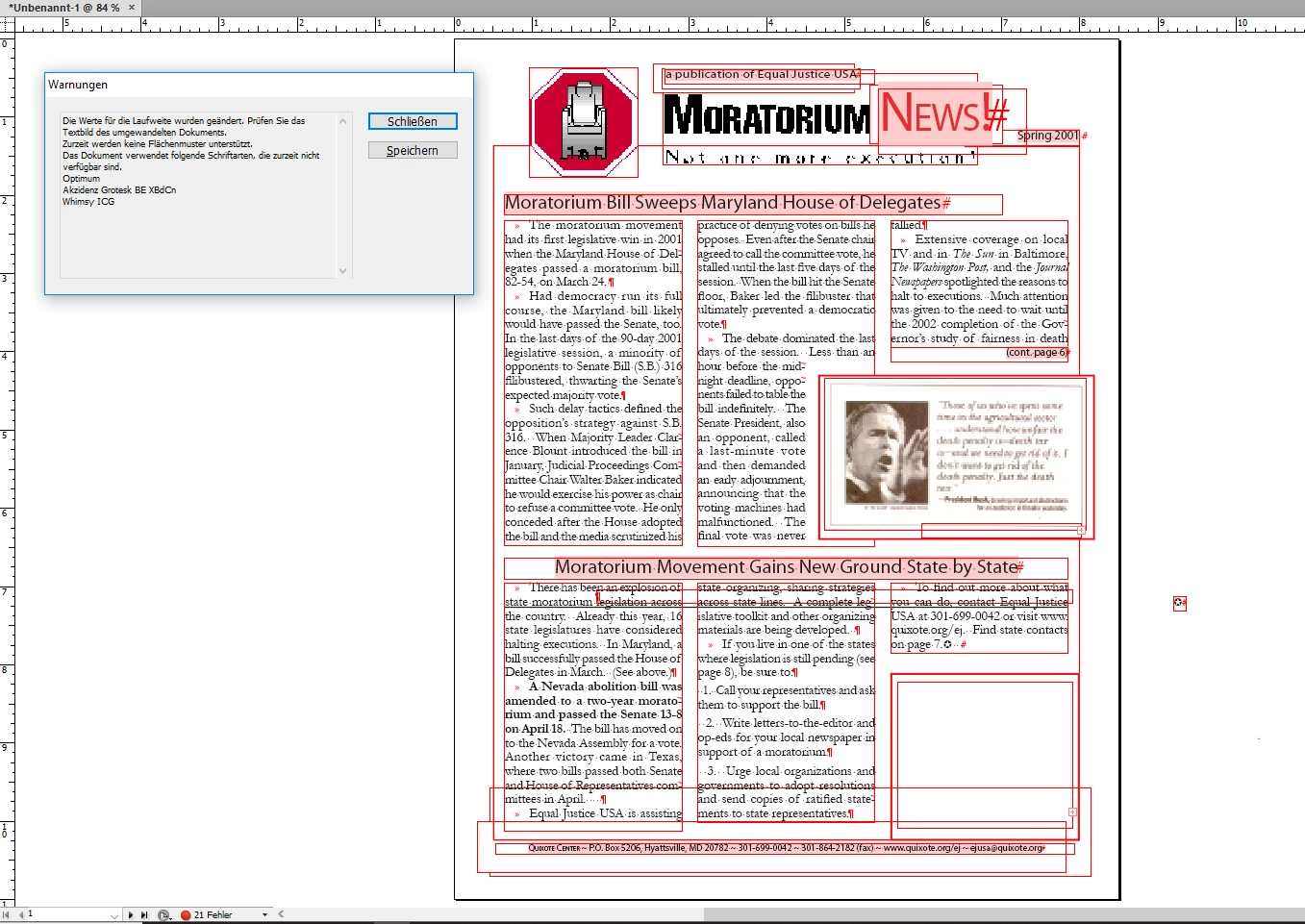Viewport: 1305px width, 924px height.
Task: Click the 'MORATORIUM' masthead title
Action: pos(767,116)
